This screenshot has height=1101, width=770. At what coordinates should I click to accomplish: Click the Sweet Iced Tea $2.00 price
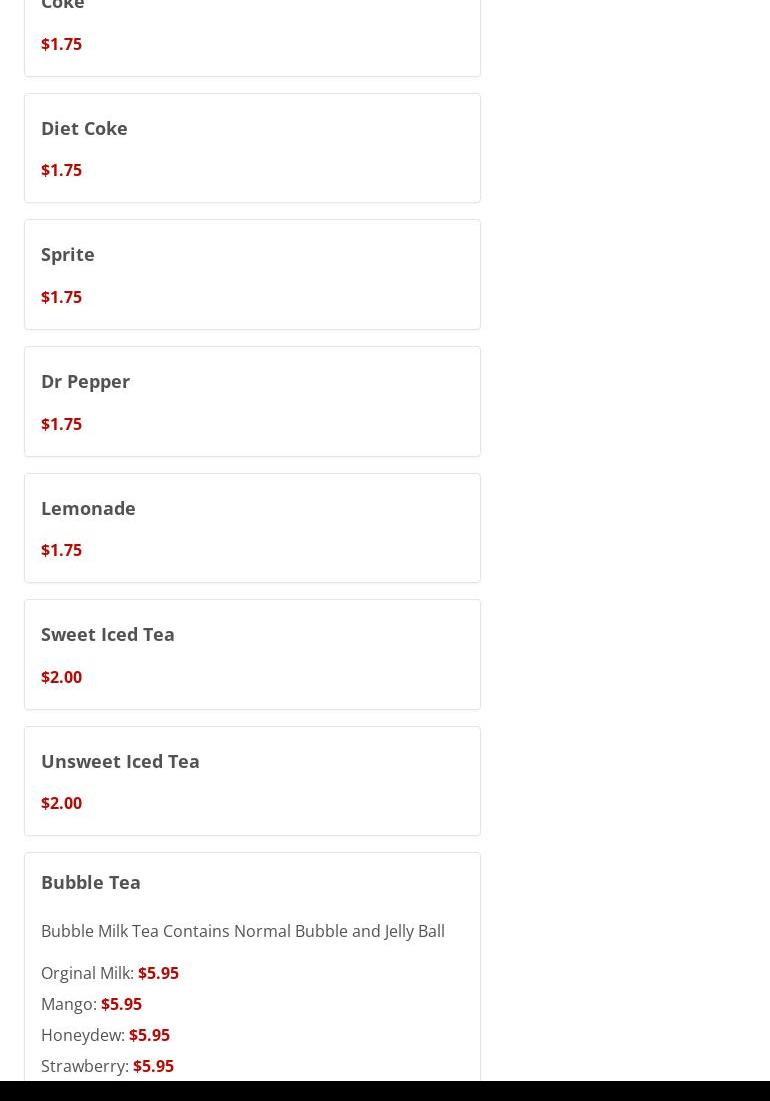[62, 677]
